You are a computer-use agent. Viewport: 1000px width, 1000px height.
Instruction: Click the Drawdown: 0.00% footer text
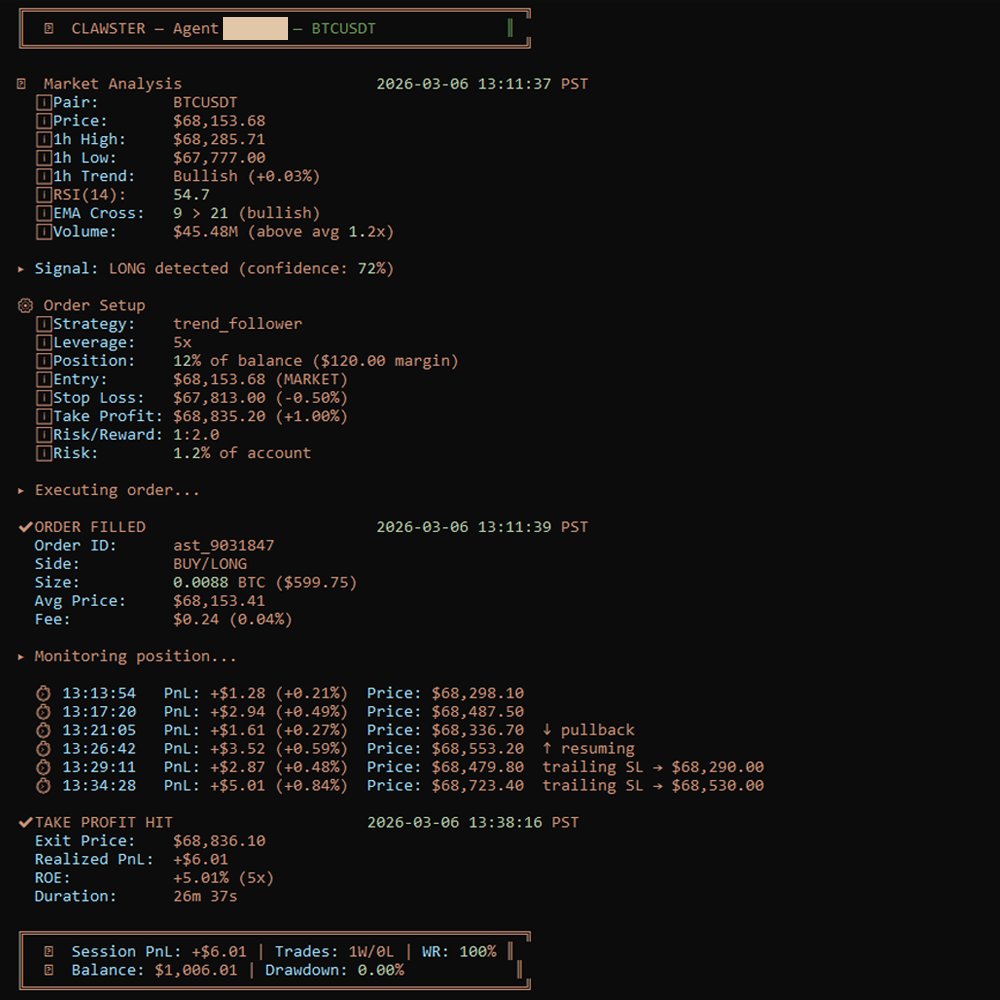tap(334, 970)
